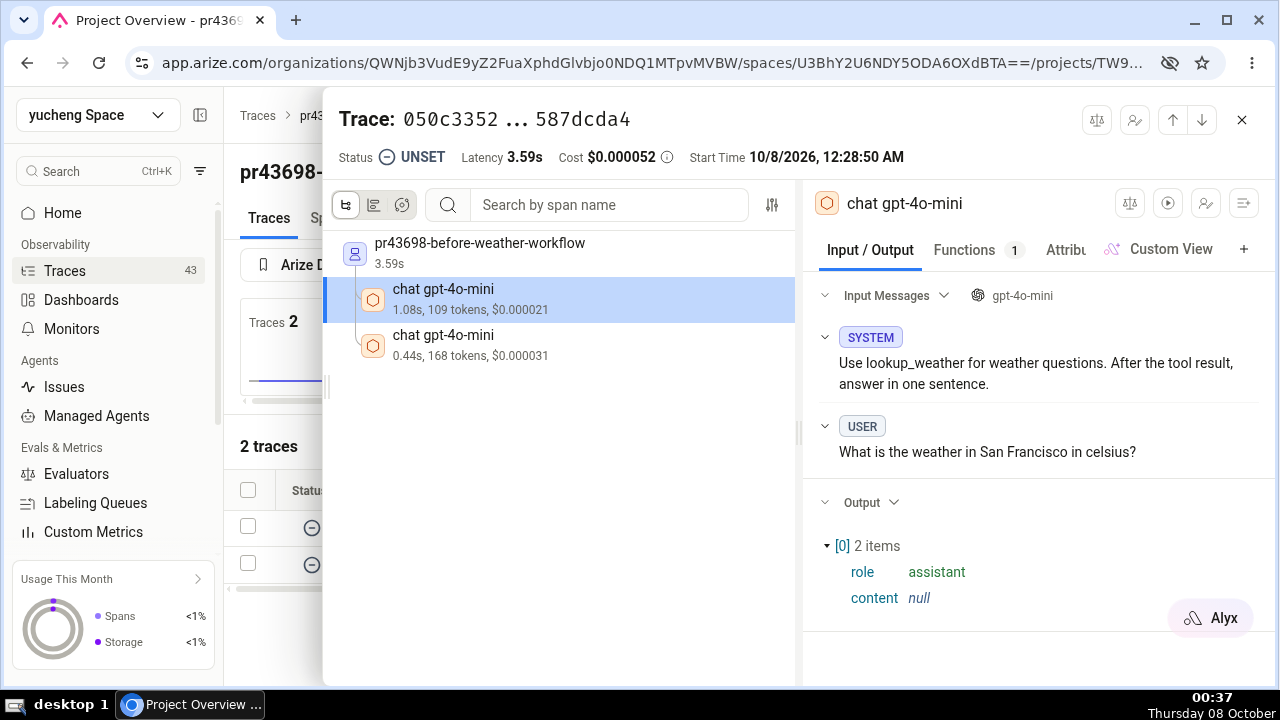Click the span-level annotate person icon

point(1206,203)
